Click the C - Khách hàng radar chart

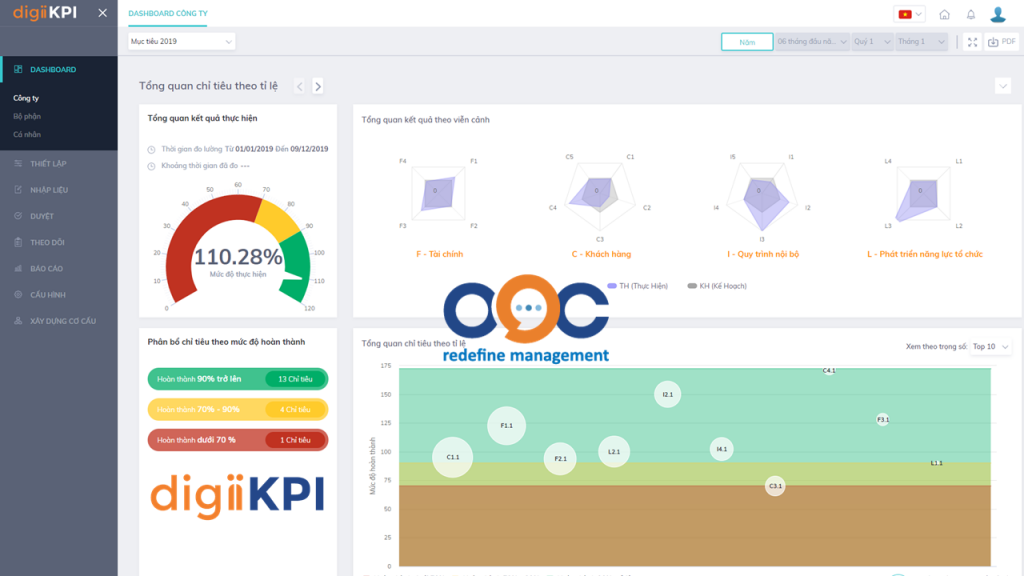[600, 195]
